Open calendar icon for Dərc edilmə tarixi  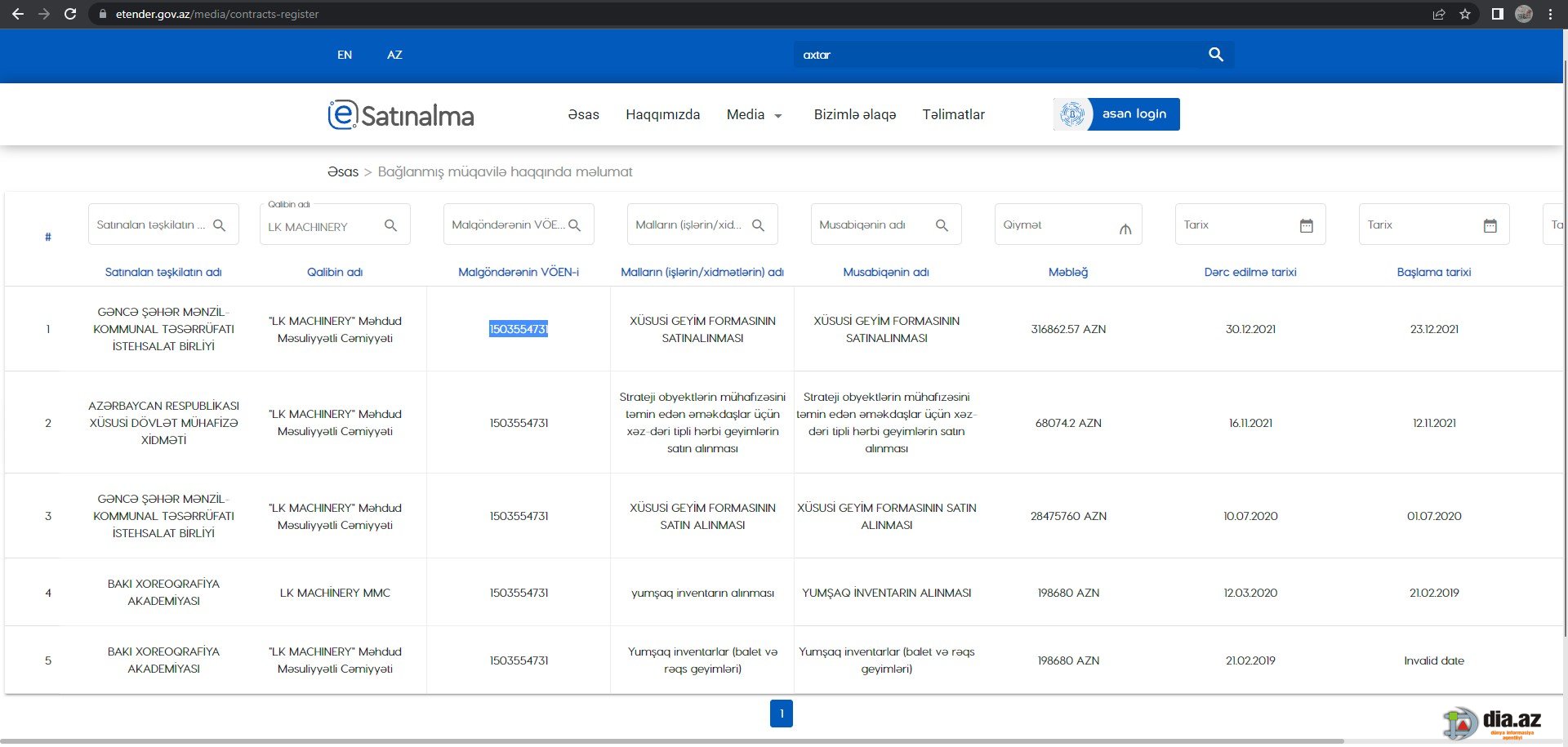(x=1307, y=225)
